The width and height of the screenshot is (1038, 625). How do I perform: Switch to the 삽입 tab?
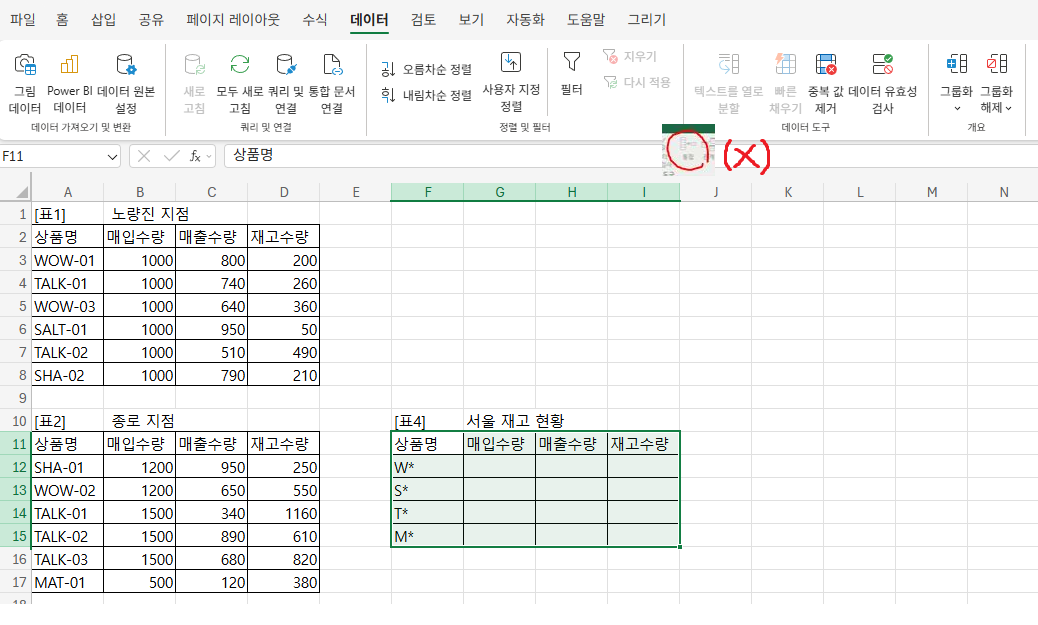pos(103,20)
